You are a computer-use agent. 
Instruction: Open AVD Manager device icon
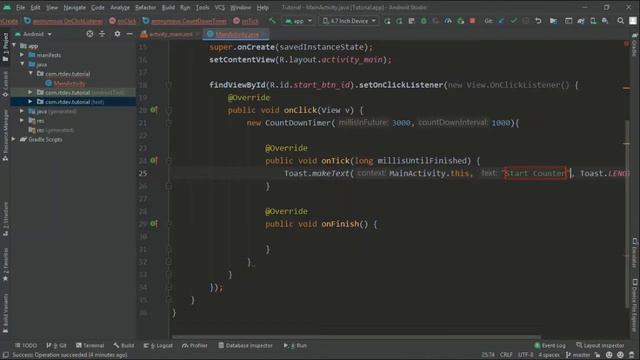click(593, 20)
